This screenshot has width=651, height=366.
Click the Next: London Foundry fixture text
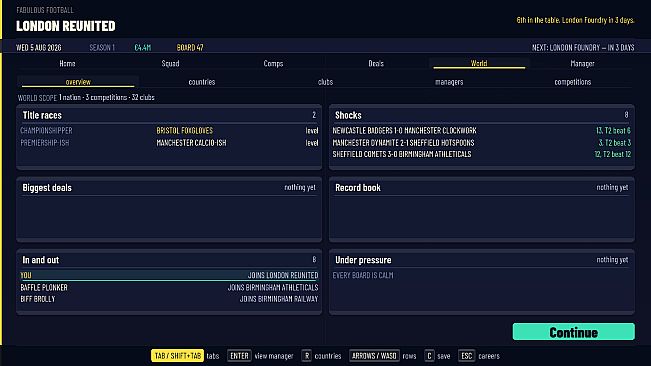[583, 47]
